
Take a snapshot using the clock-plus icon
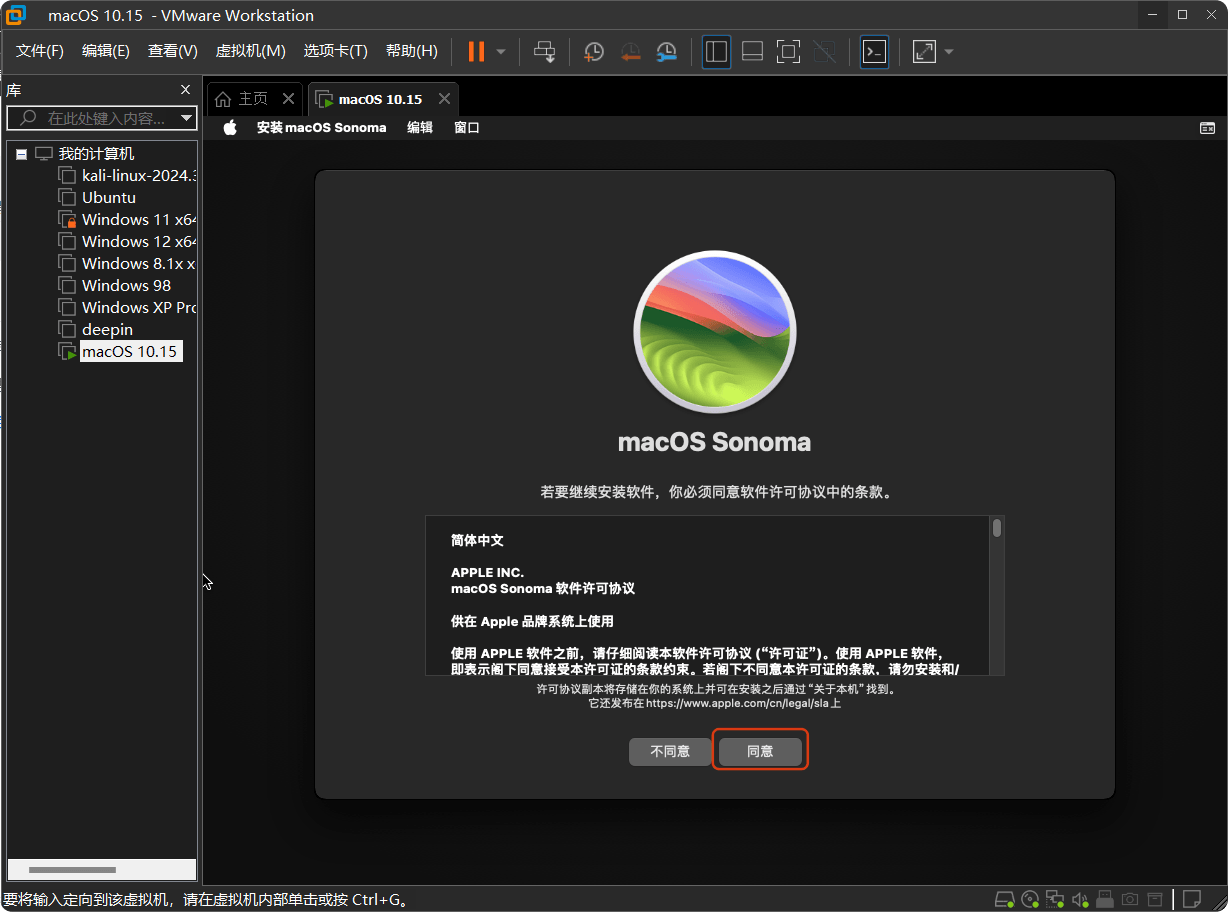click(x=593, y=51)
